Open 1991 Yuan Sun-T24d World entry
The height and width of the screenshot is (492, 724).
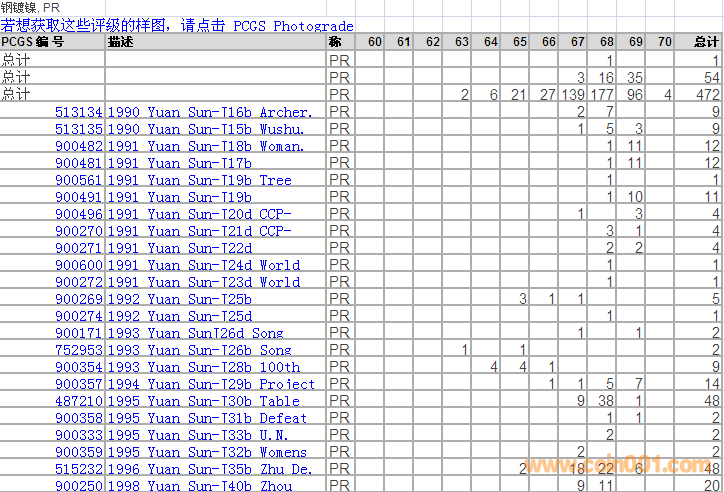pyautogui.click(x=203, y=265)
